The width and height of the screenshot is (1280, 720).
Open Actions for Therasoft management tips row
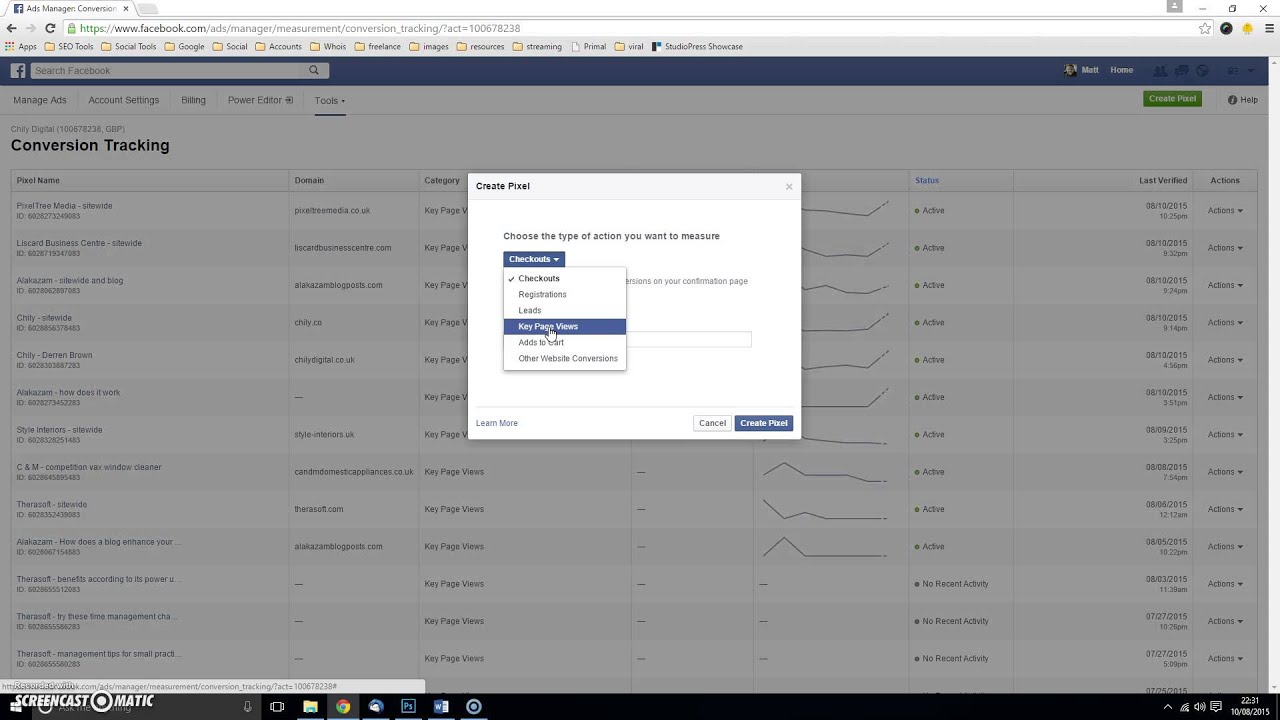click(1225, 659)
